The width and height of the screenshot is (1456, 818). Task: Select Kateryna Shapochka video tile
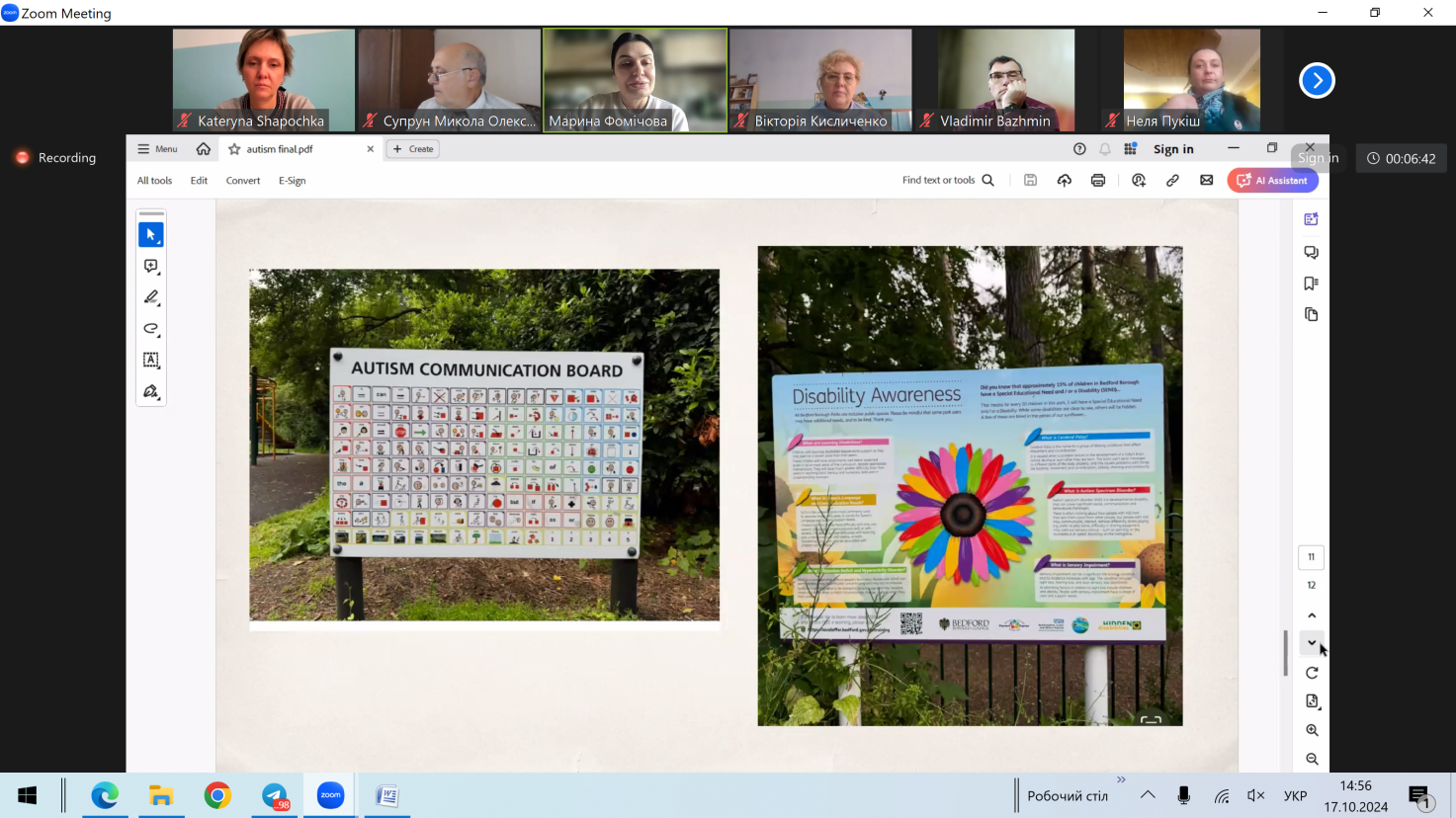pos(264,80)
